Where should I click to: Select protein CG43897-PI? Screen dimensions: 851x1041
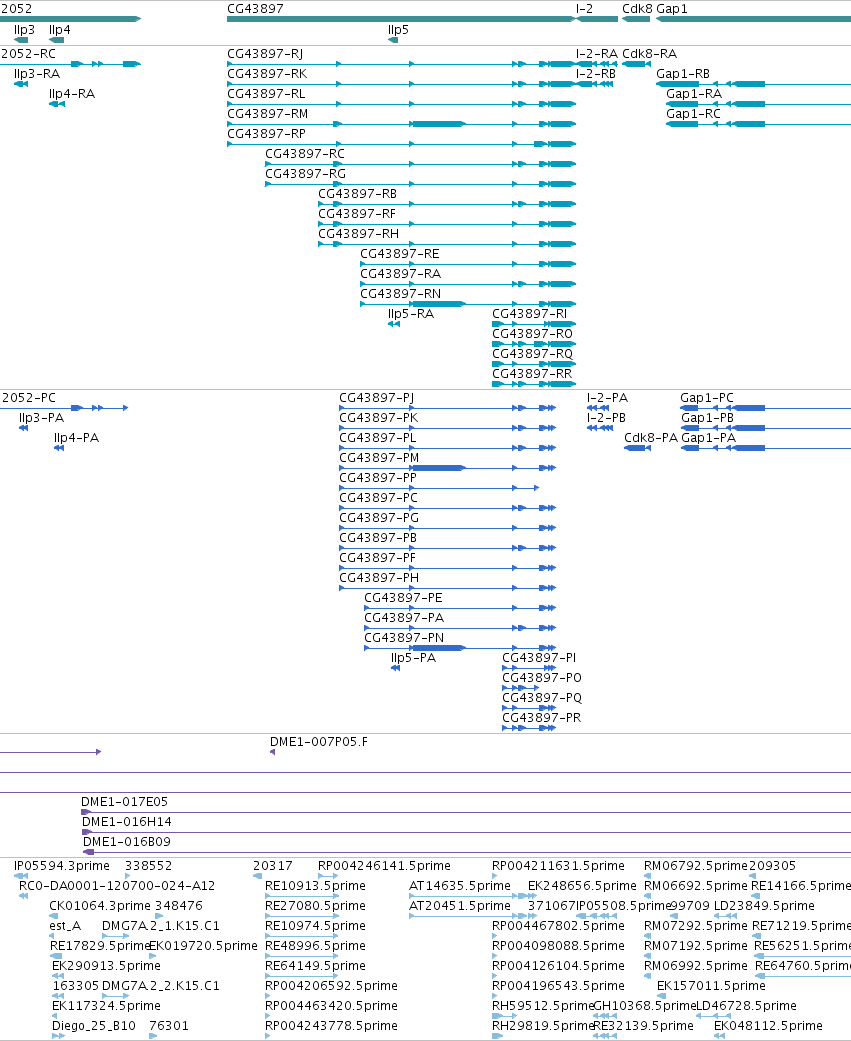coord(529,668)
